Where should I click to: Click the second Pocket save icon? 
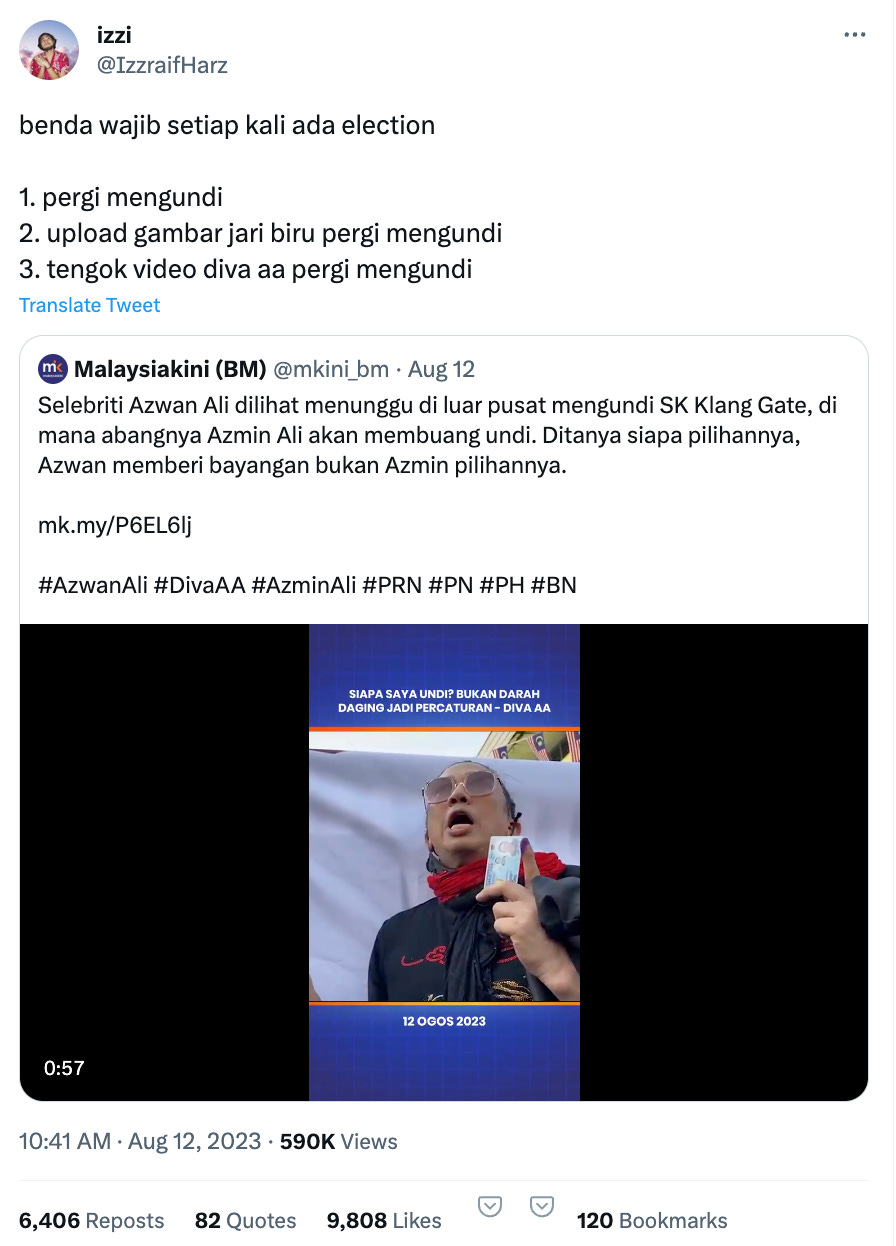(542, 1206)
